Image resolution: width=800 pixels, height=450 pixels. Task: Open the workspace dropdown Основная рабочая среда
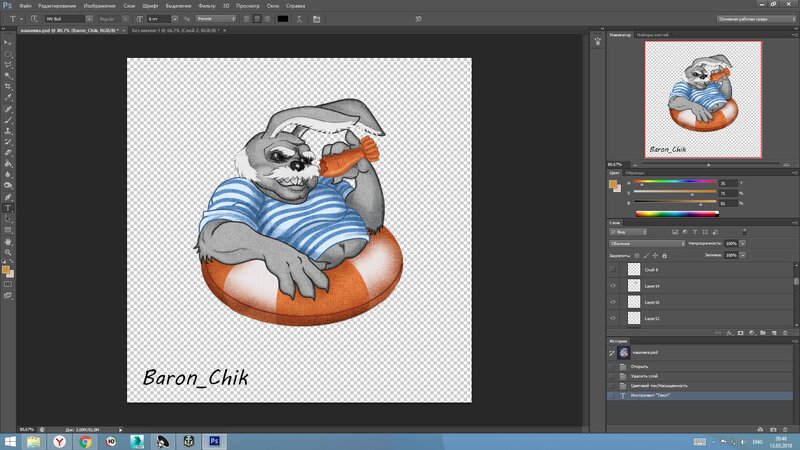(x=755, y=18)
